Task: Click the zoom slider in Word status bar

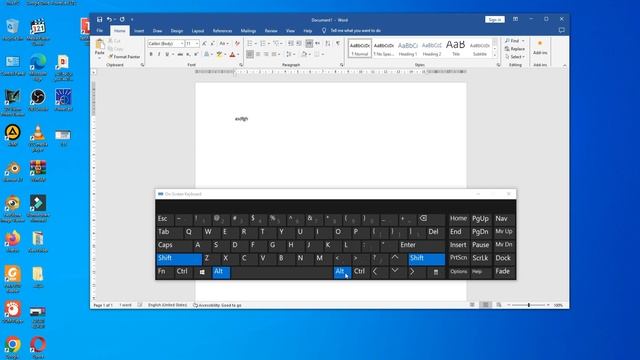Action: [x=529, y=305]
